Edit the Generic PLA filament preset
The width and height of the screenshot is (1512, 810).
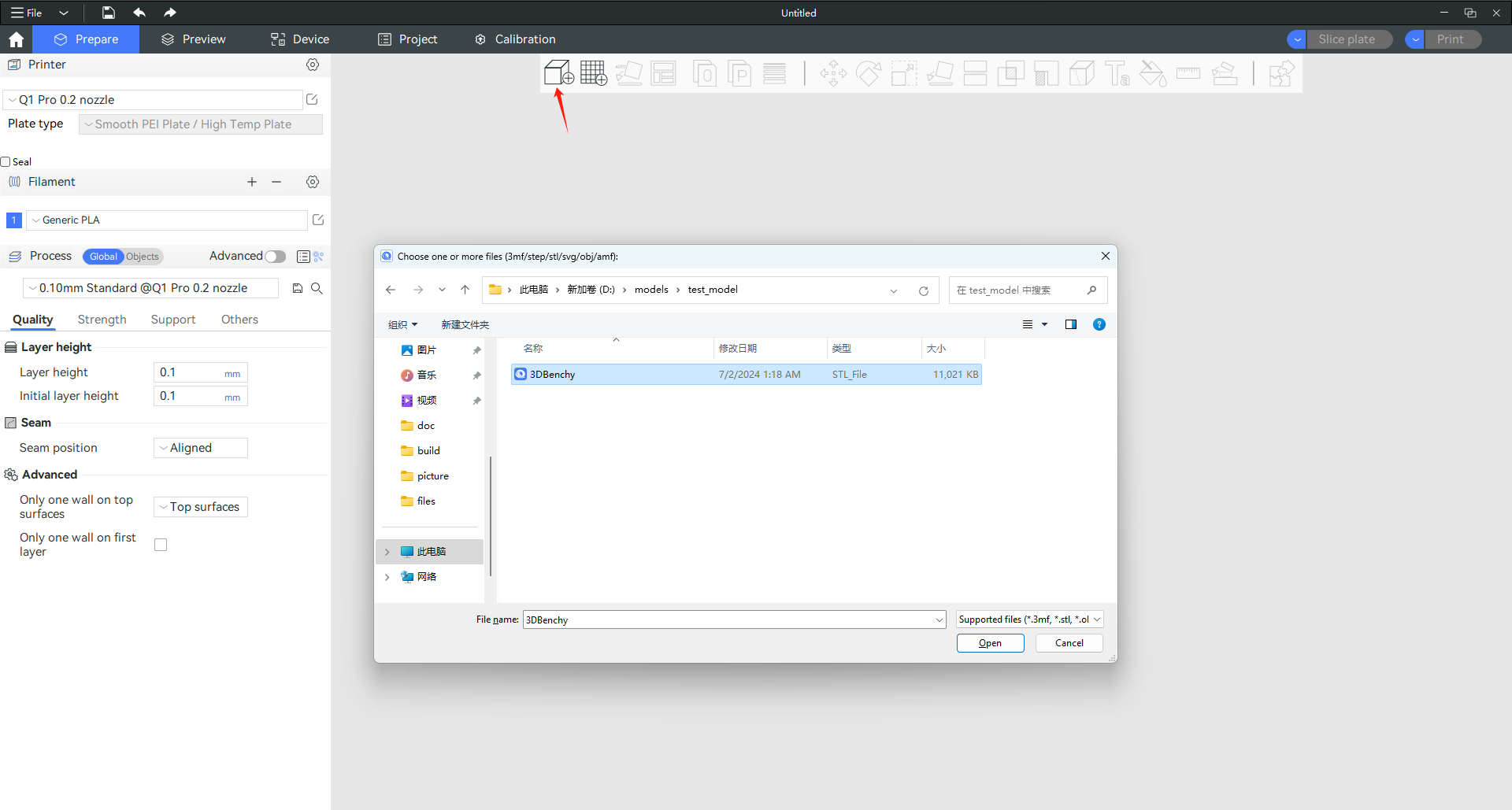(318, 220)
